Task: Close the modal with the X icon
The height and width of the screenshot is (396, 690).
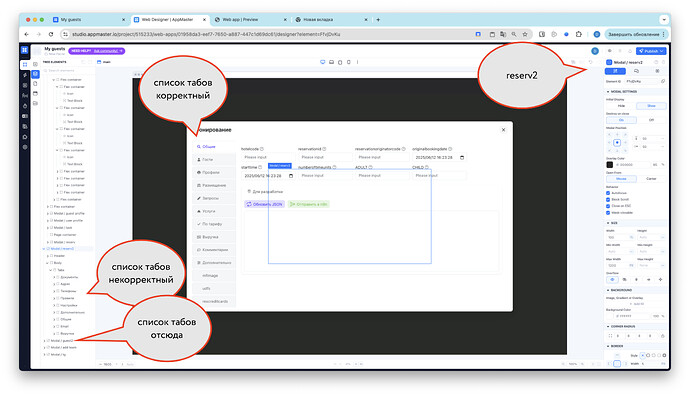Action: (x=503, y=130)
